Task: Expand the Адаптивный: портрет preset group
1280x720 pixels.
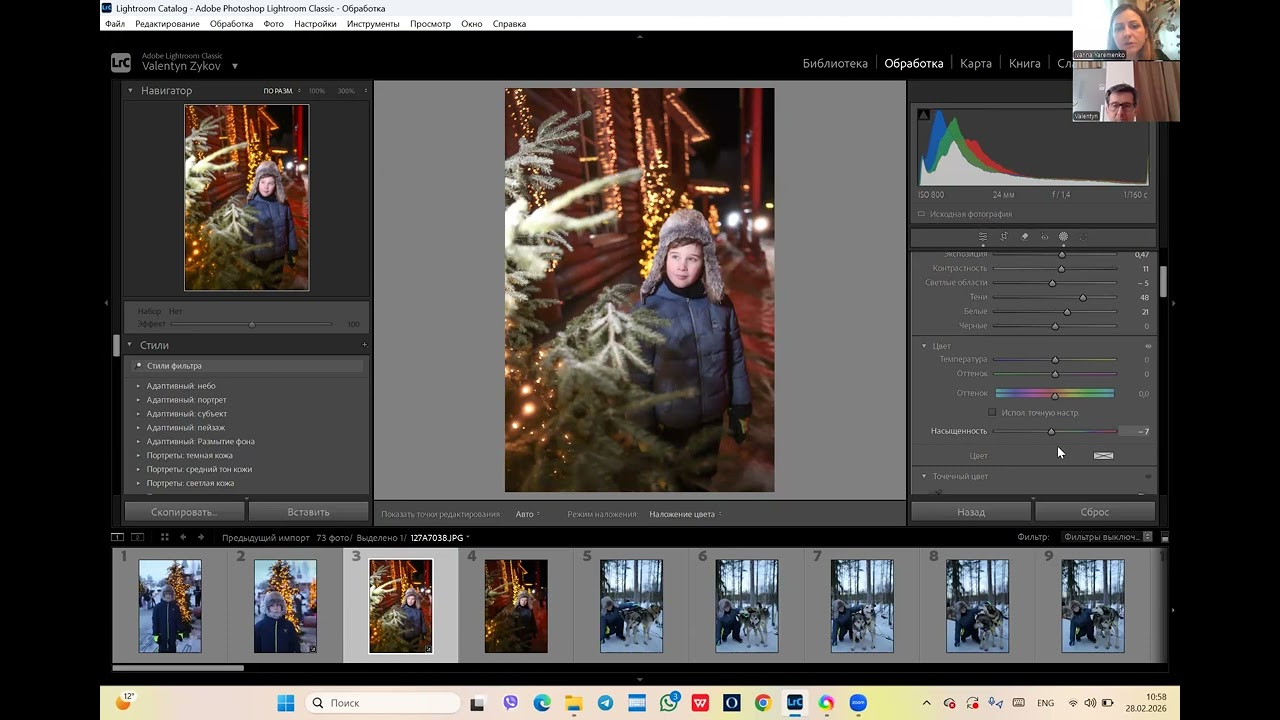Action: pyautogui.click(x=139, y=400)
